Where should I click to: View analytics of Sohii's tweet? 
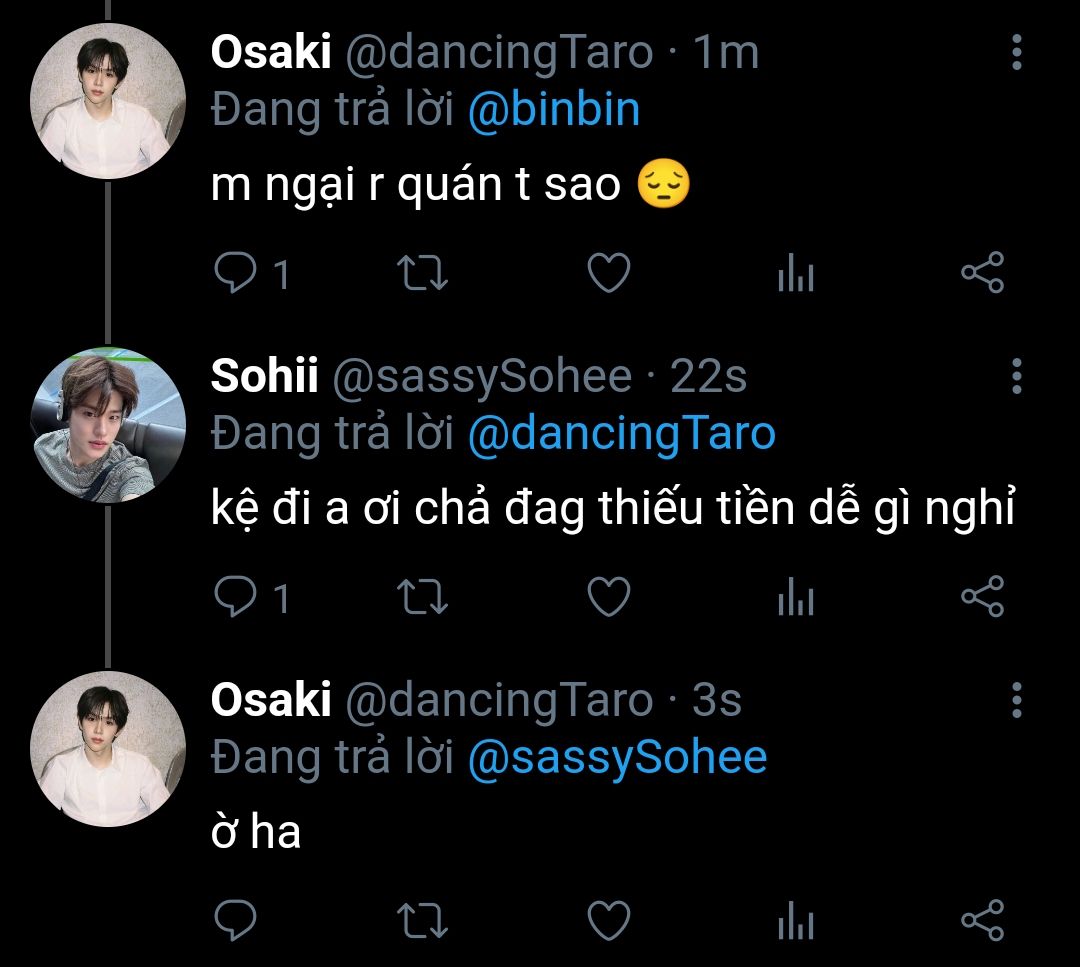[x=796, y=596]
